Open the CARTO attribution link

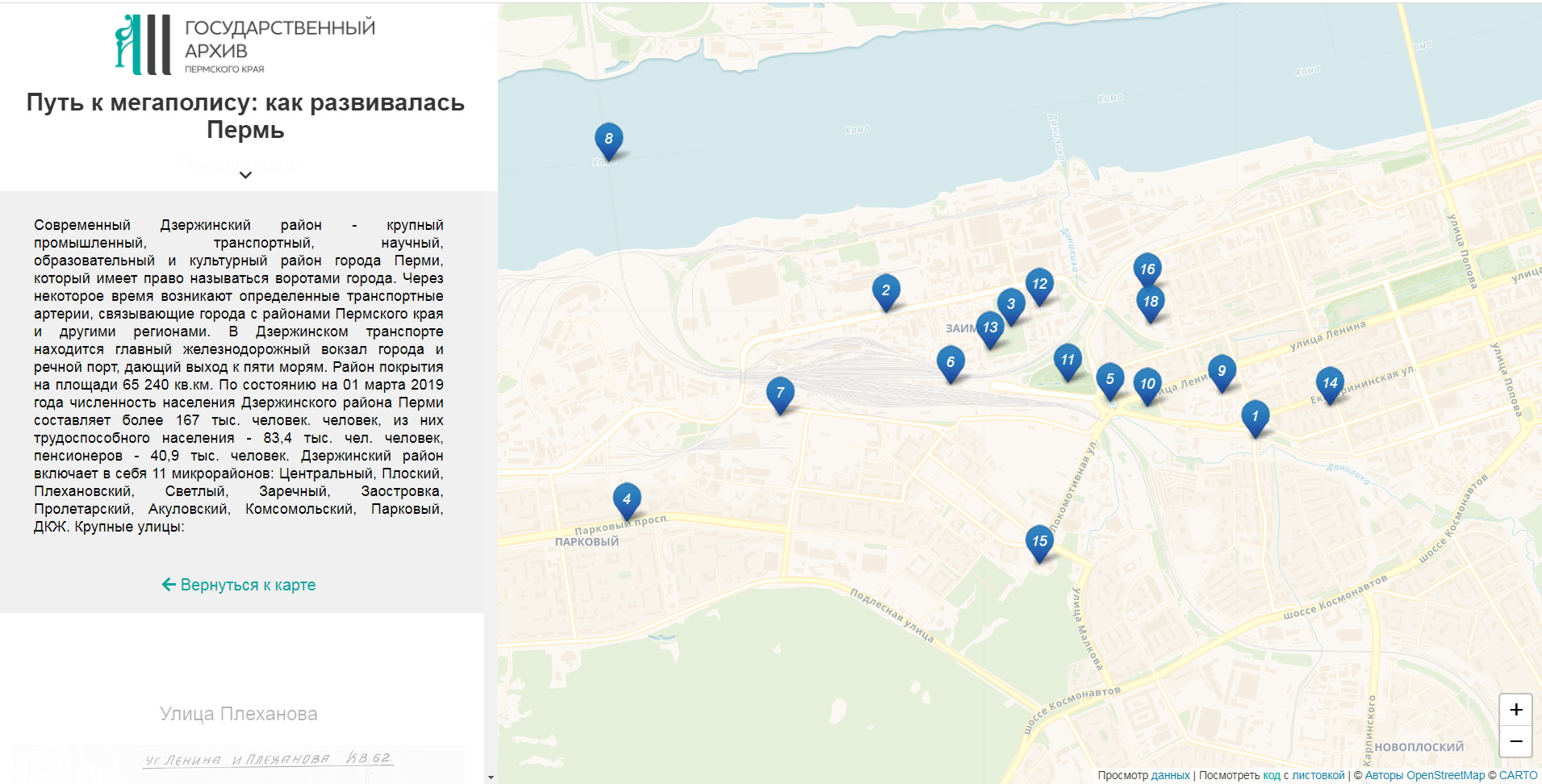click(1518, 775)
